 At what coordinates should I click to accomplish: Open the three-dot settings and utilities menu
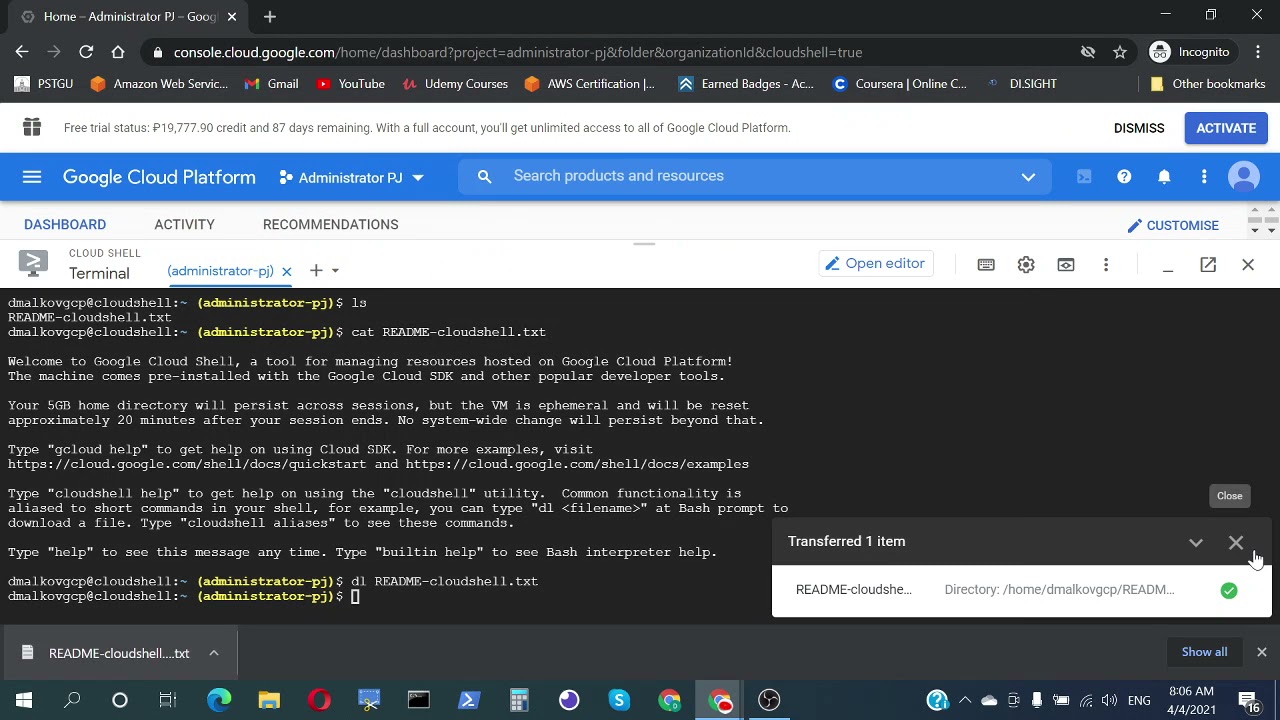[1204, 177]
